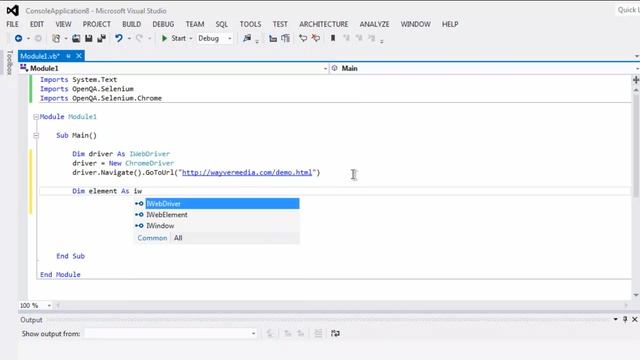The width and height of the screenshot is (640, 360).
Task: Open the TEAM menu
Action: pyautogui.click(x=195, y=24)
